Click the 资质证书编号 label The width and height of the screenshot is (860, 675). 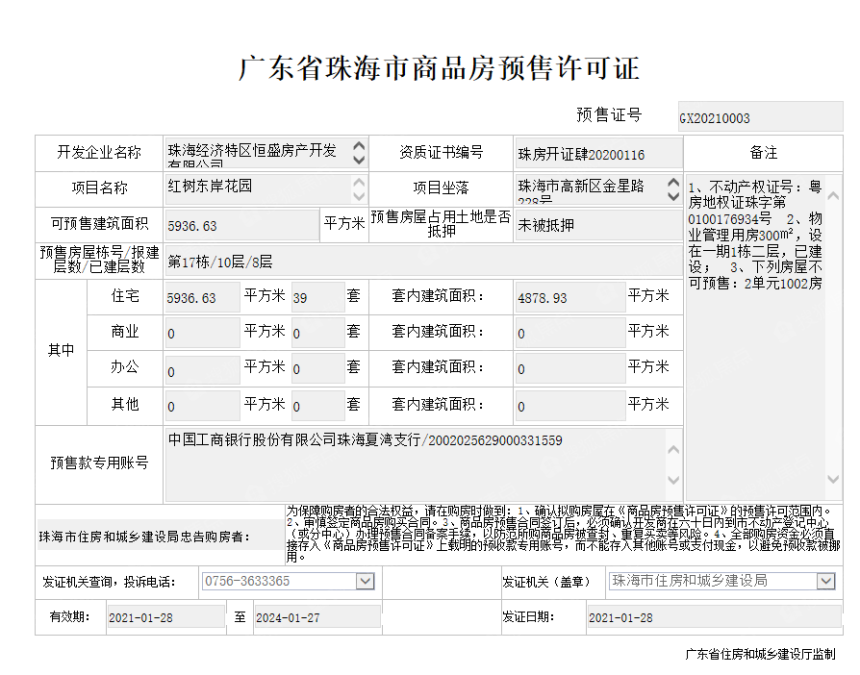(441, 152)
